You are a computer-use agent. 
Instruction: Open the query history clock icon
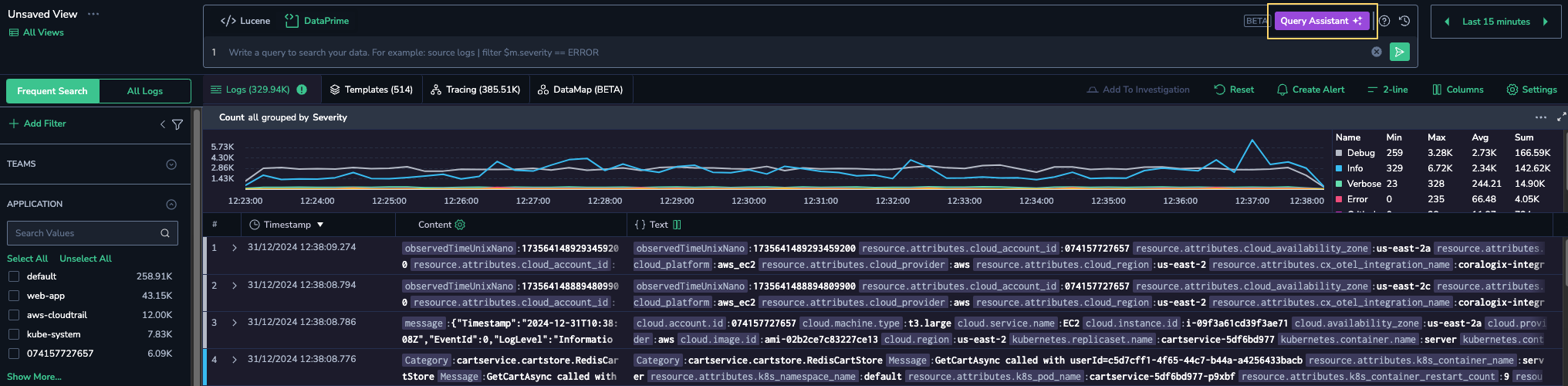(1404, 21)
